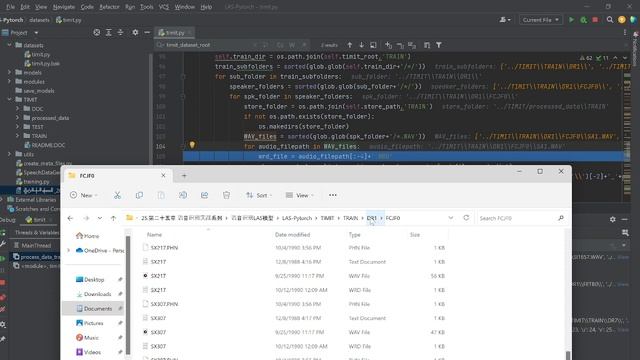
Task: Go back in File Explorer navigation
Action: coord(70,218)
